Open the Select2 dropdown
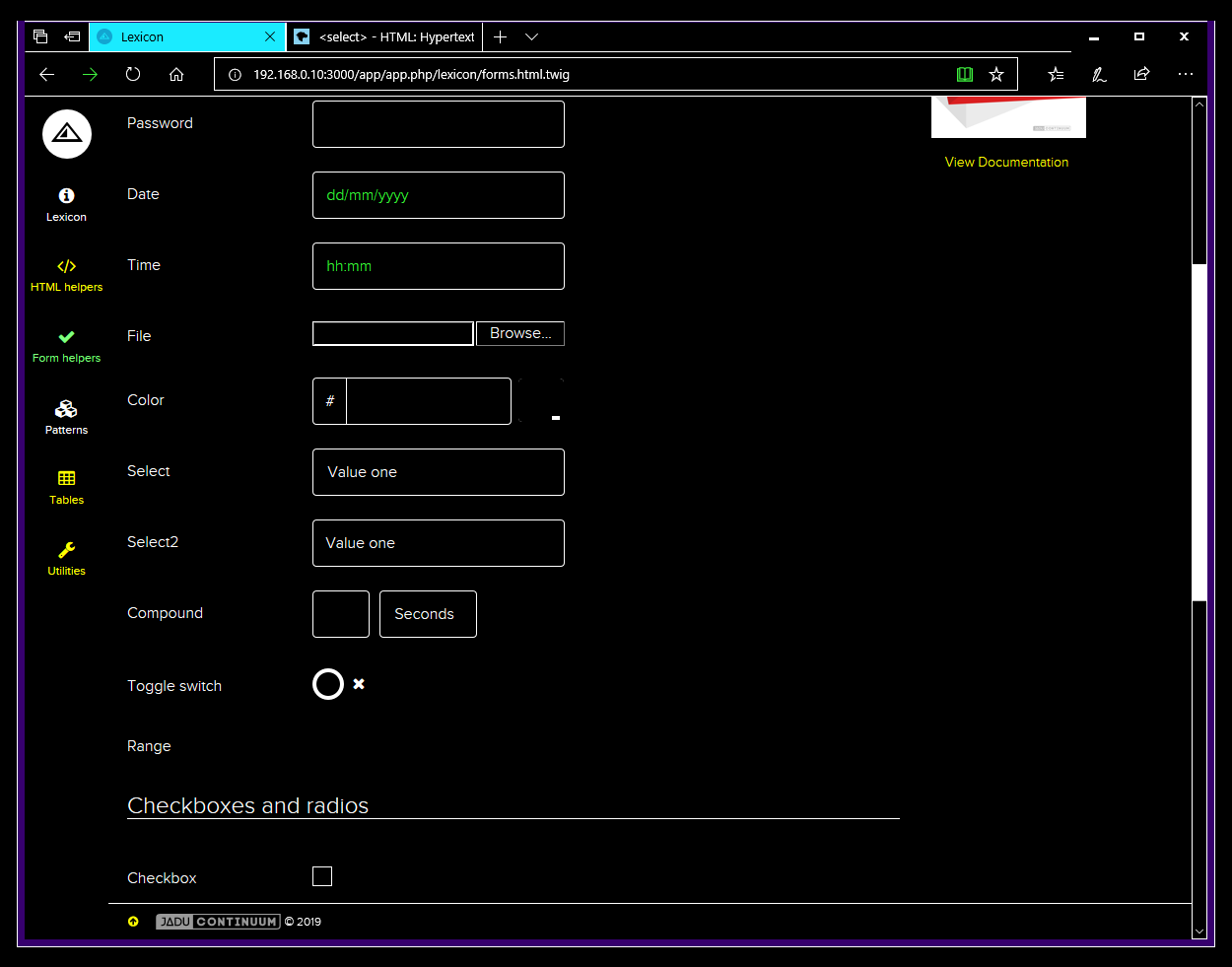The width and height of the screenshot is (1232, 967). coord(439,543)
